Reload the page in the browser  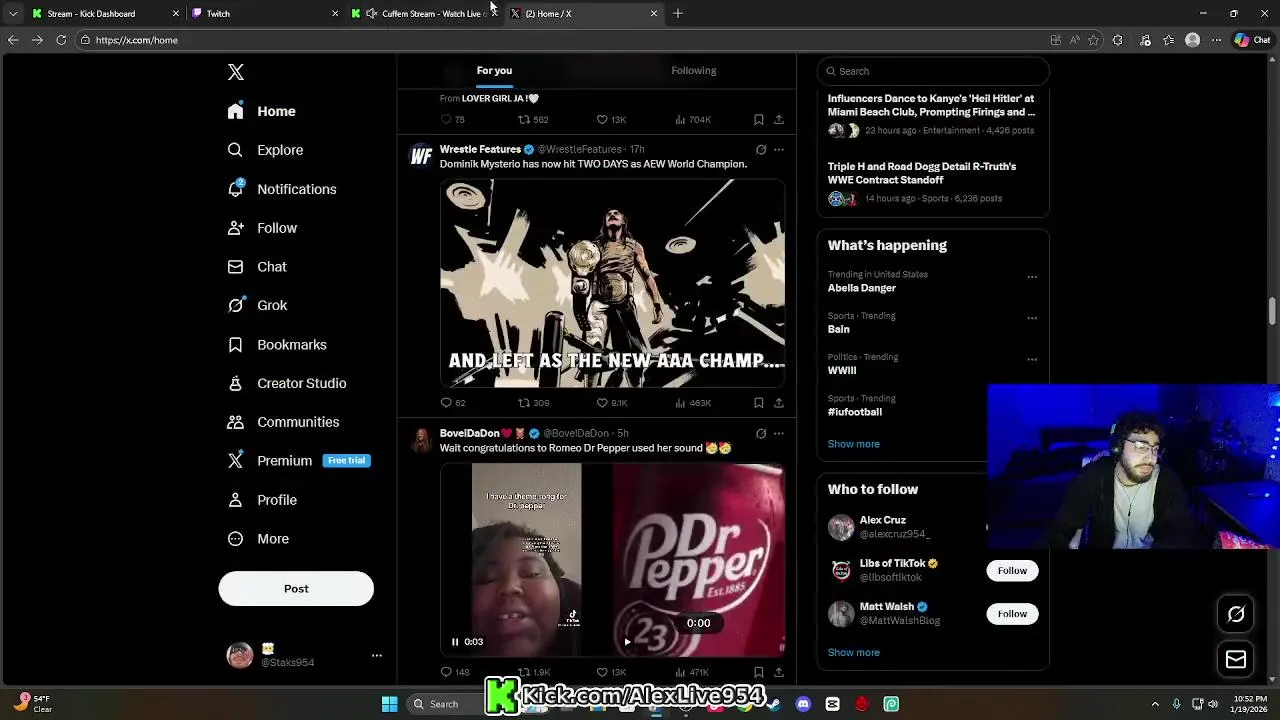pos(61,40)
